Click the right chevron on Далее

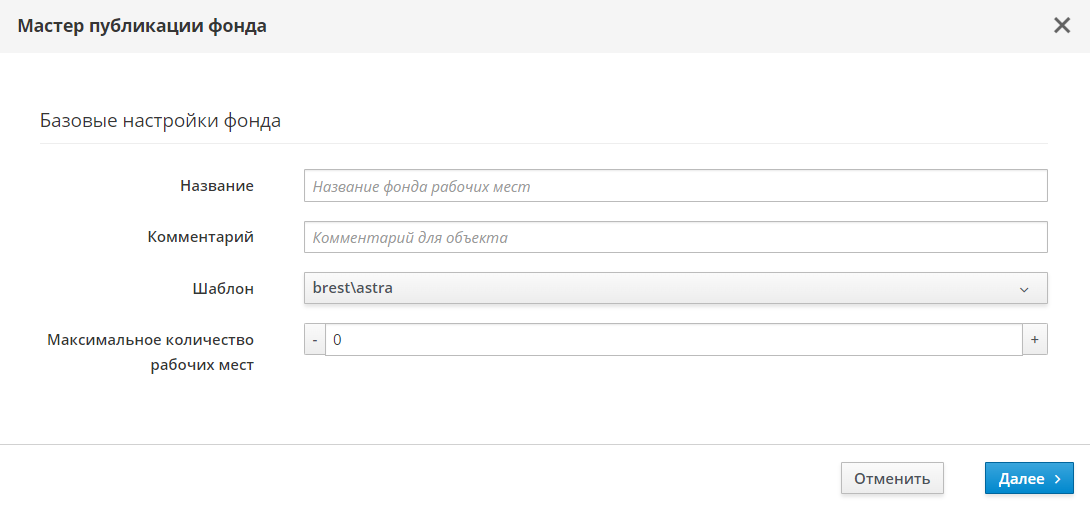pyautogui.click(x=1058, y=479)
